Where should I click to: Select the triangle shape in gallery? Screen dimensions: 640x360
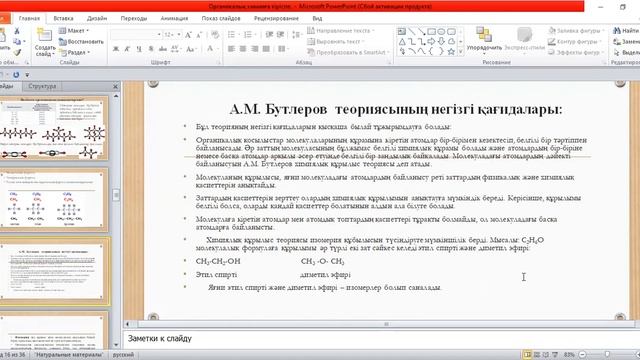(x=402, y=42)
